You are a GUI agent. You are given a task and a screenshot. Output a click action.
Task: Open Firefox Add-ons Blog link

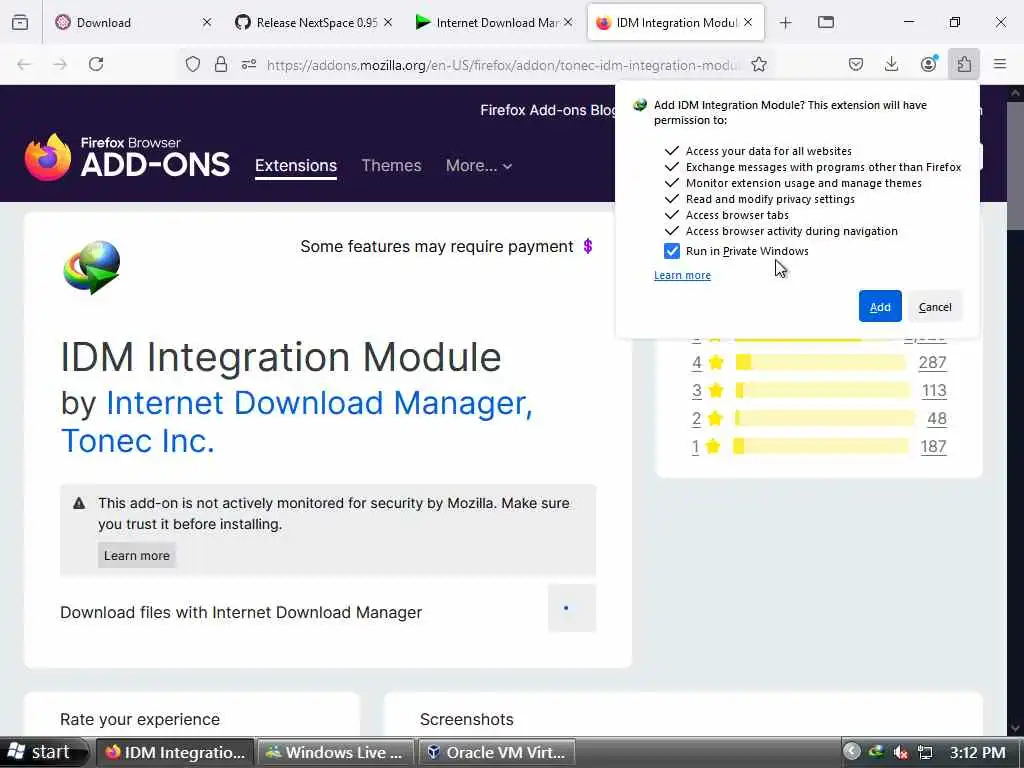(547, 110)
